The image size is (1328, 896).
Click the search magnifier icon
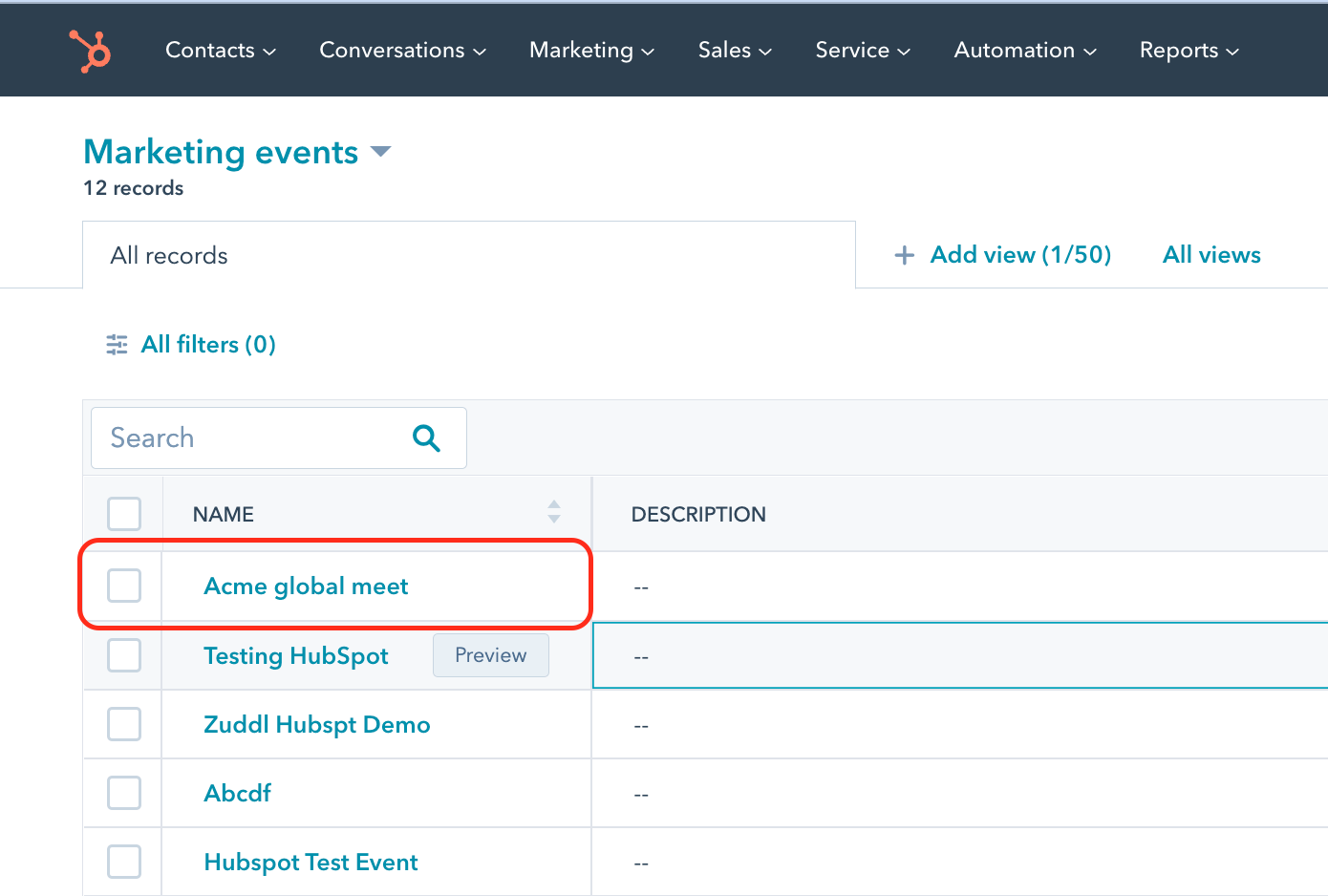[426, 438]
